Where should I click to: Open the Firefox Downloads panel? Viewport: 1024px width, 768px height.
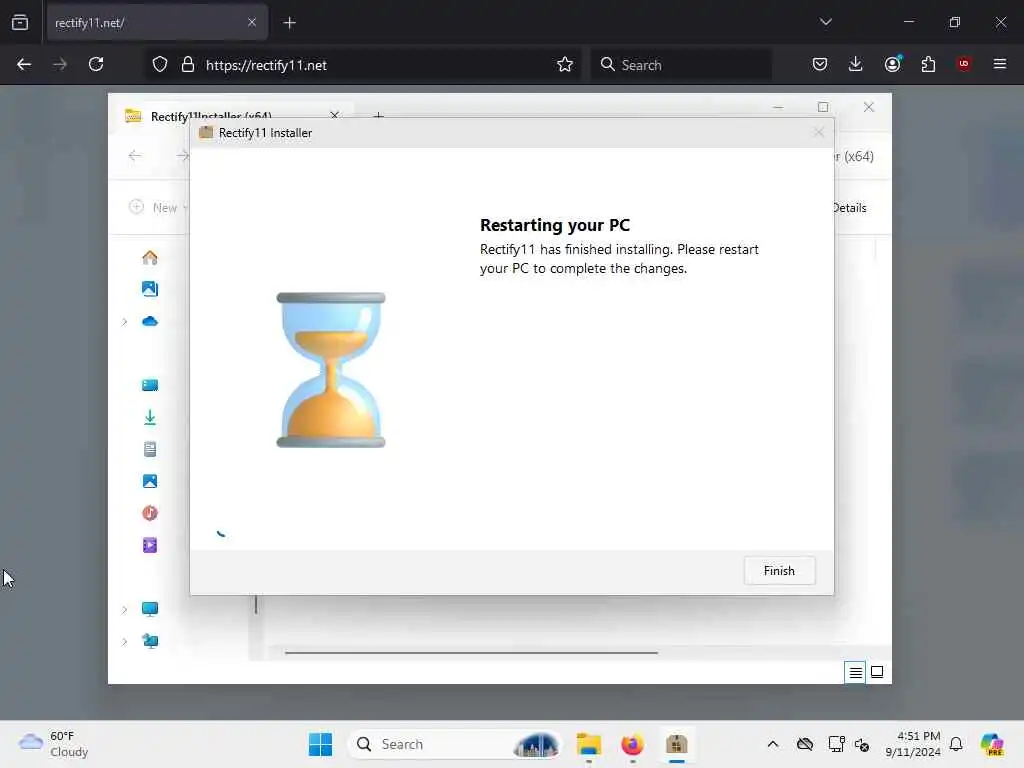[856, 65]
